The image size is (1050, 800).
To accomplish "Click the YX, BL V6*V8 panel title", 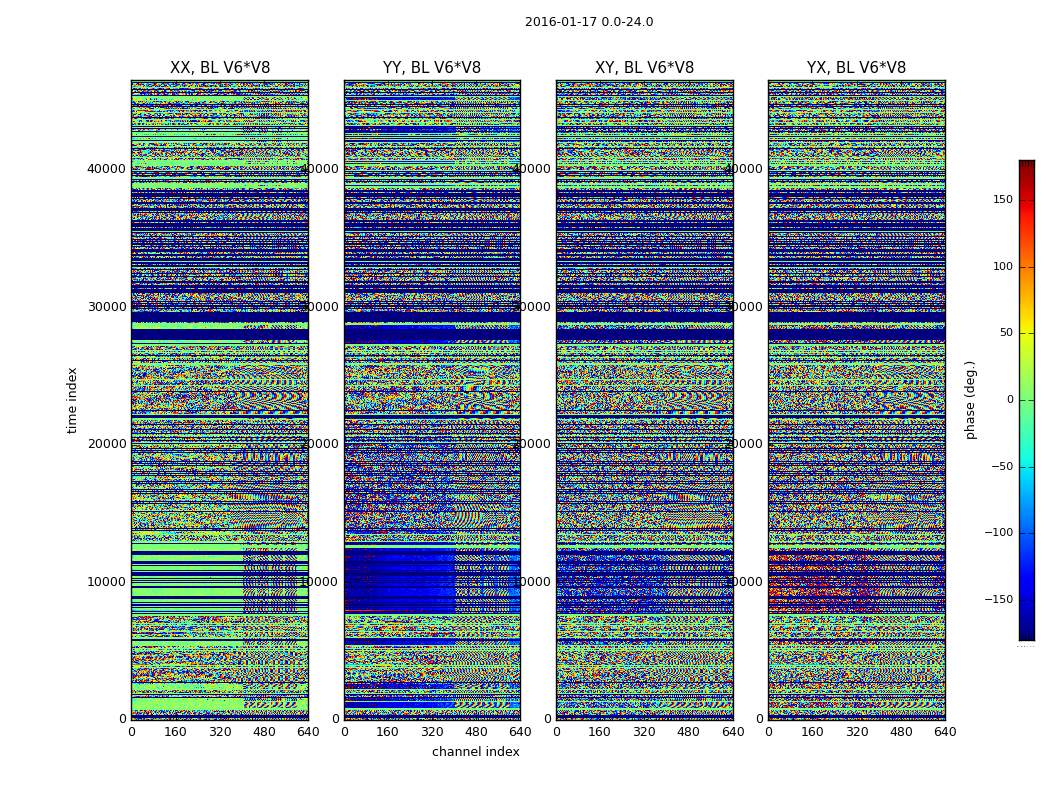I will 856,68.
